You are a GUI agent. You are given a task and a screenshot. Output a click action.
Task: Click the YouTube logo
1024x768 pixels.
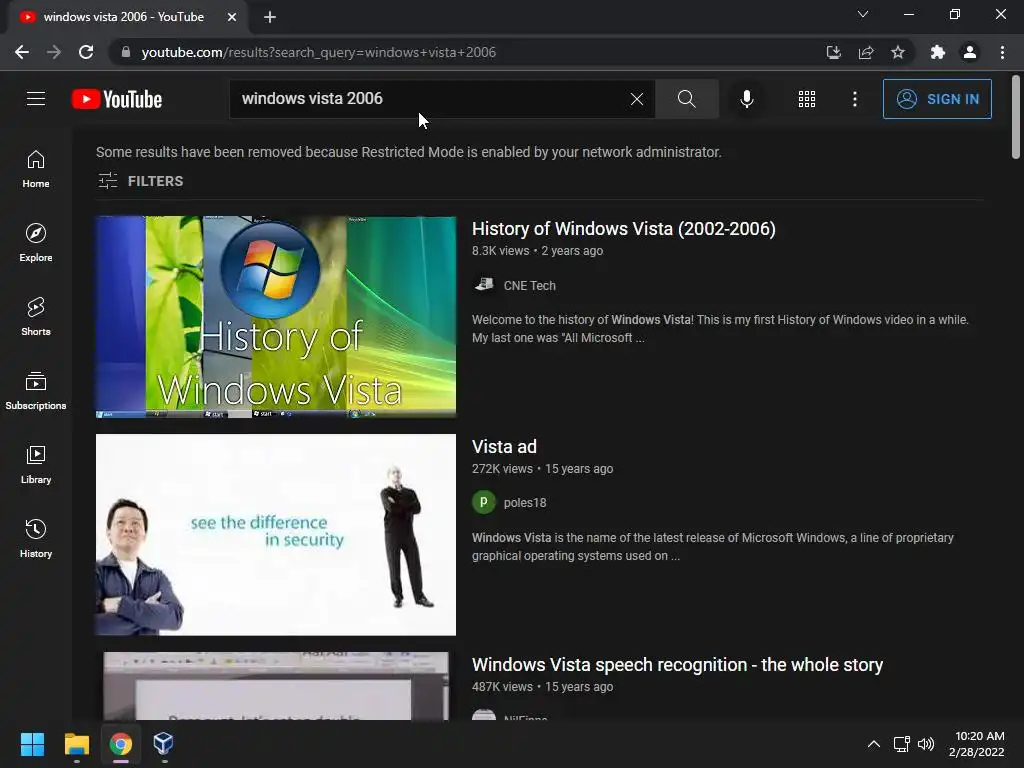[x=117, y=99]
